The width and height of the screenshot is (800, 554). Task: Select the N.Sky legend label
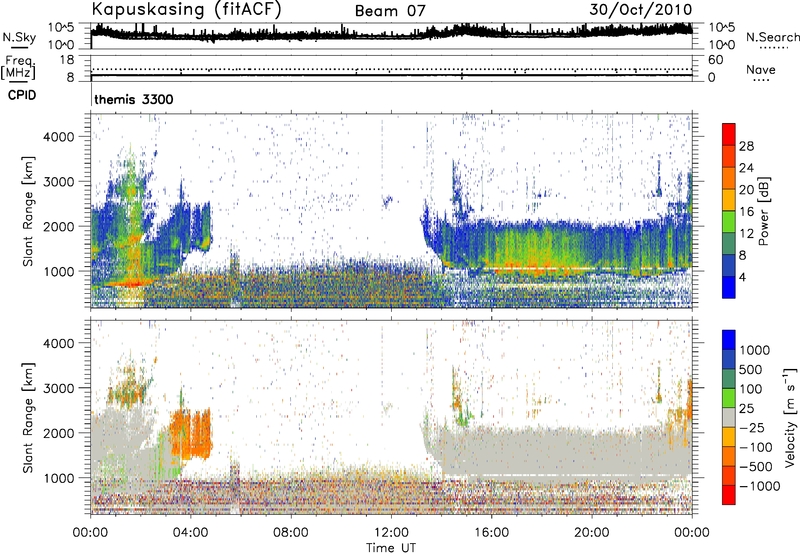click(x=19, y=37)
